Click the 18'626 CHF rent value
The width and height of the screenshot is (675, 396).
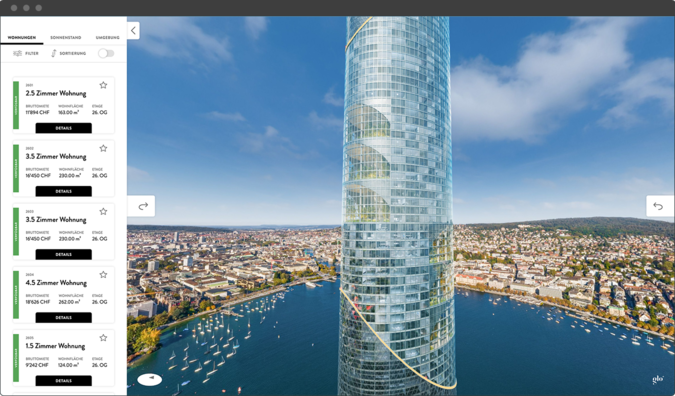click(x=38, y=302)
